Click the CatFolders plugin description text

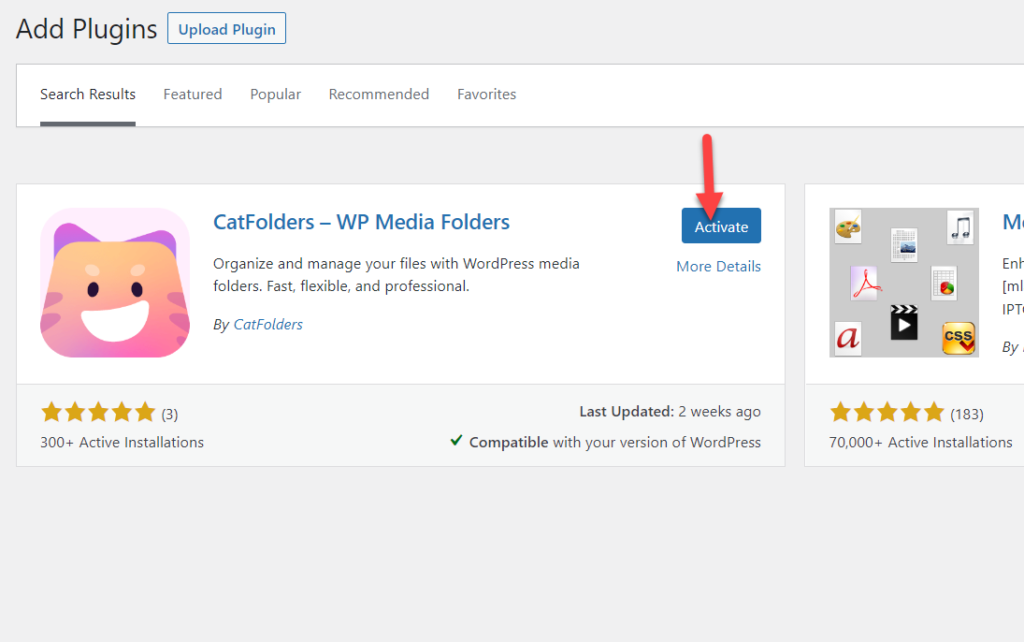point(396,275)
